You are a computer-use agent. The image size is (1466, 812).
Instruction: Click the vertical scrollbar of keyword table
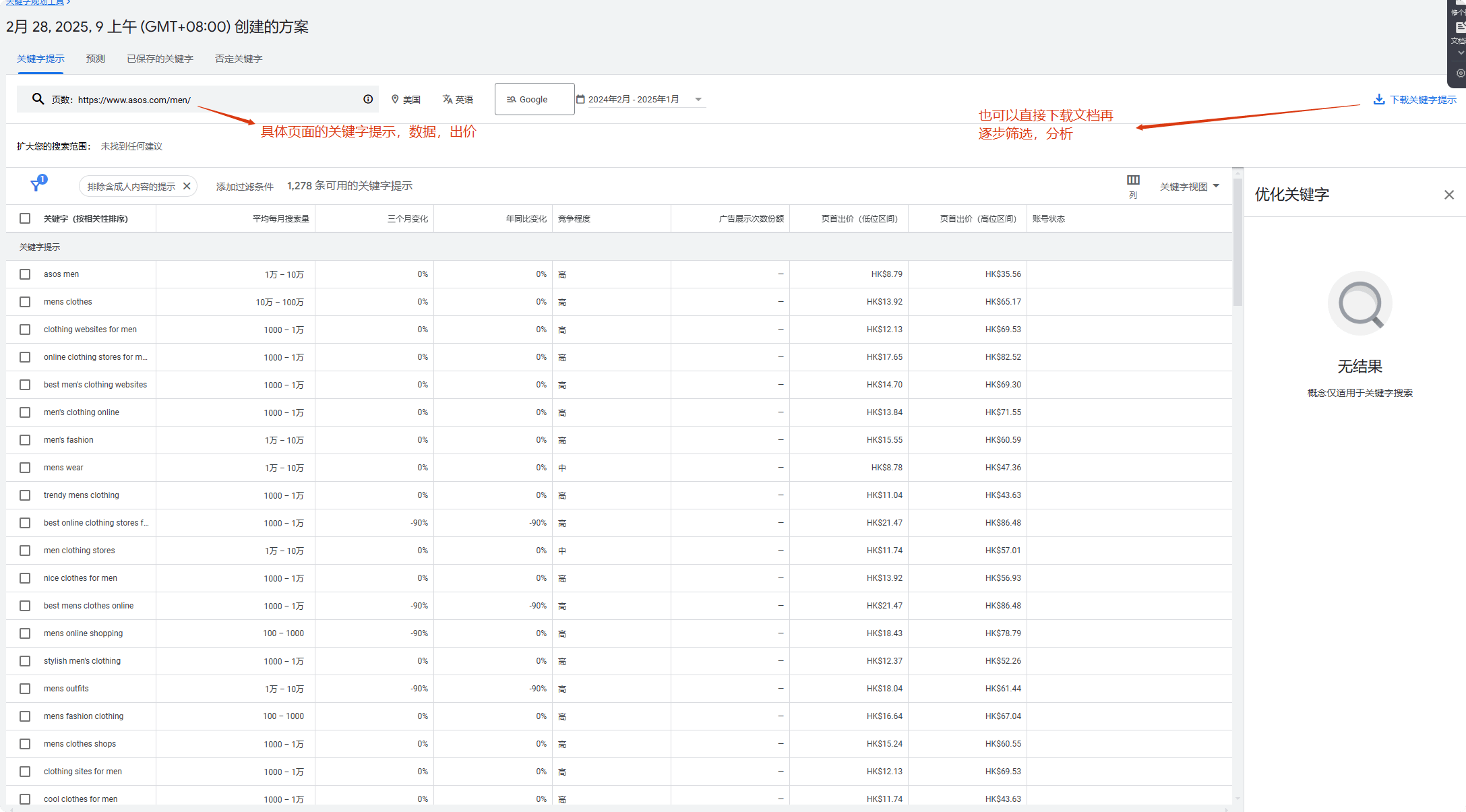(1238, 243)
